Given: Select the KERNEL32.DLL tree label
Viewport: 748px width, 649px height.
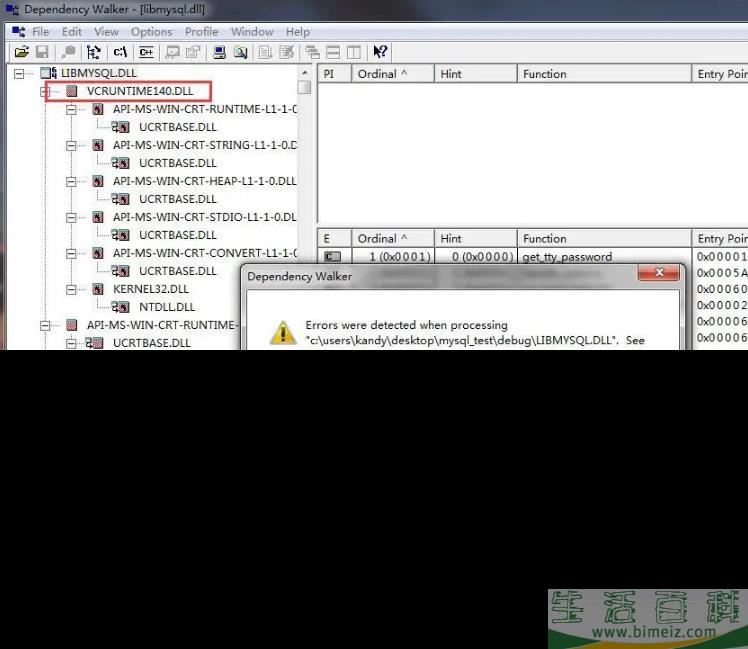Looking at the screenshot, I should tap(151, 289).
